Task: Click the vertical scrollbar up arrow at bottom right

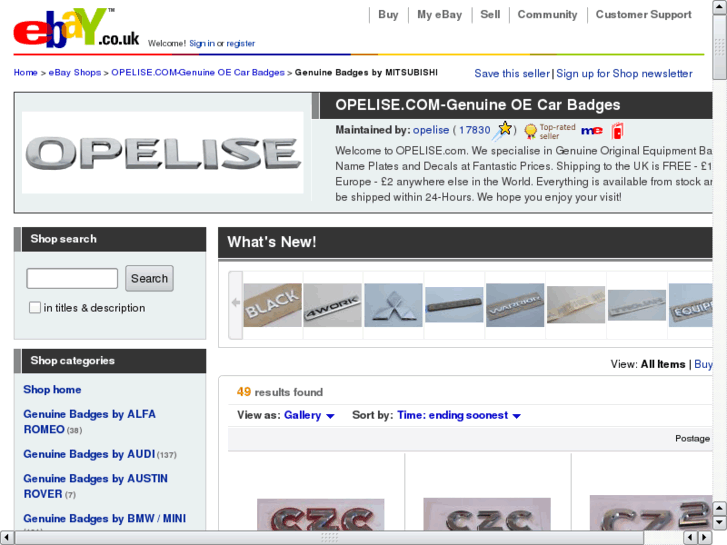Action: click(719, 508)
